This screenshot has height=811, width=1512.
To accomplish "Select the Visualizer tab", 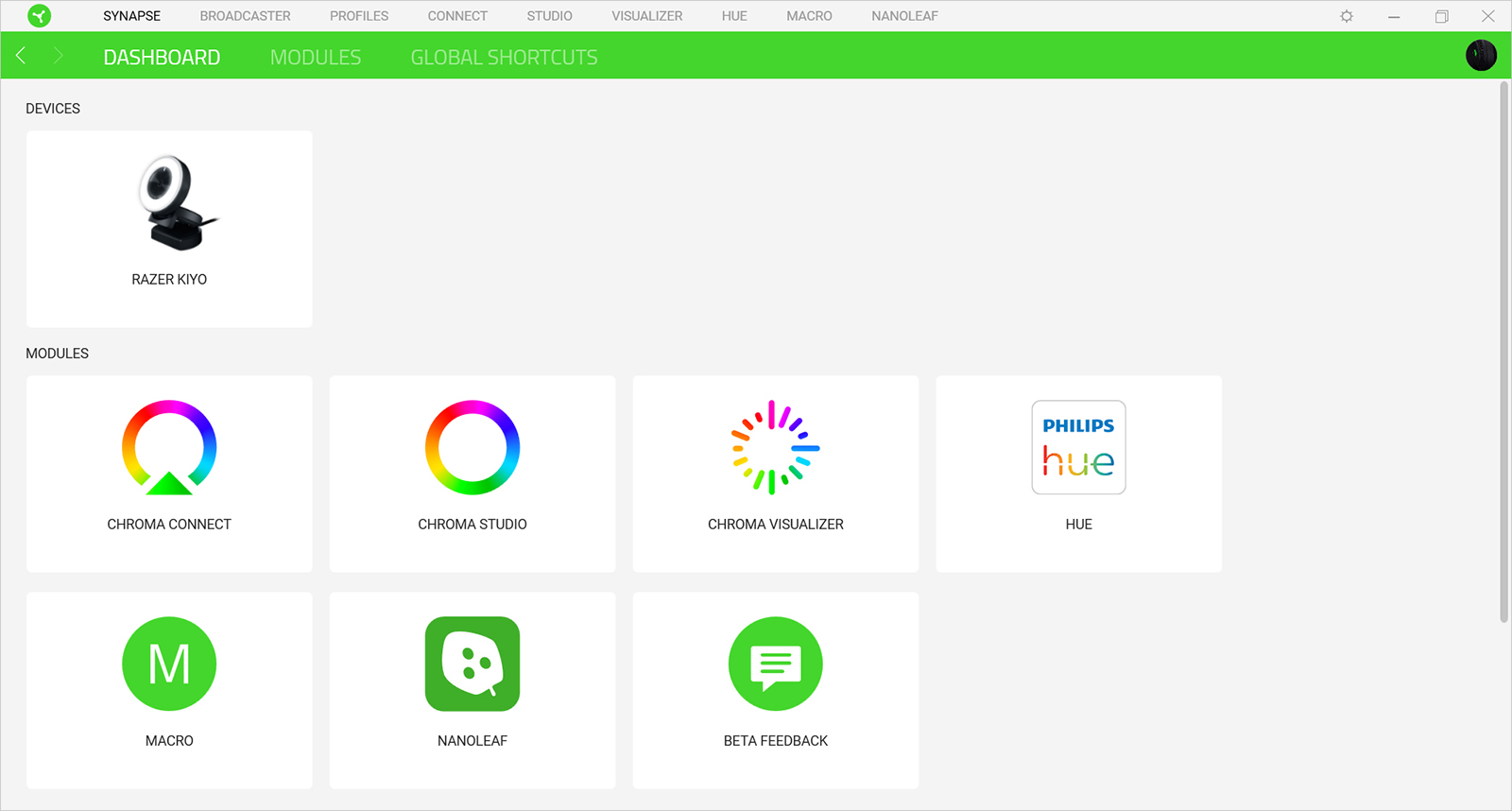I will pyautogui.click(x=647, y=16).
